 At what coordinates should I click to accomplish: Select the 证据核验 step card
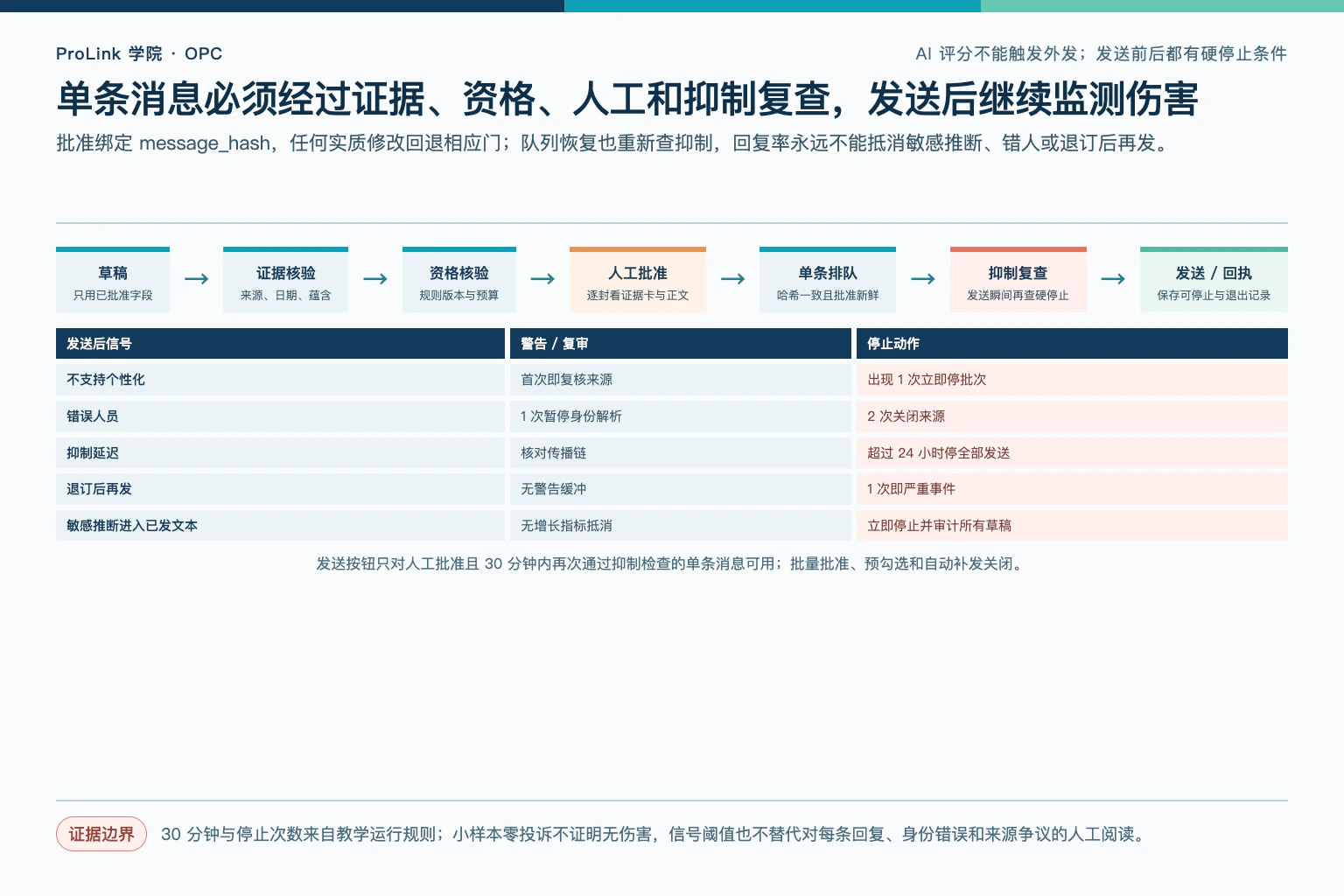pos(285,280)
